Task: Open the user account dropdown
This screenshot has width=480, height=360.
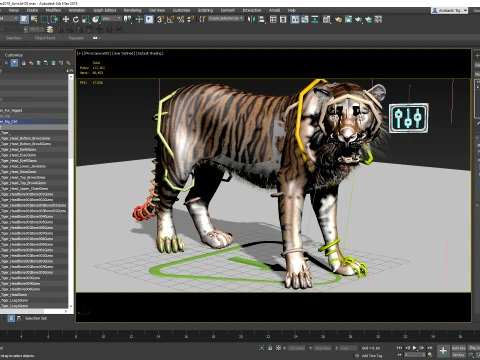Action: tap(450, 10)
